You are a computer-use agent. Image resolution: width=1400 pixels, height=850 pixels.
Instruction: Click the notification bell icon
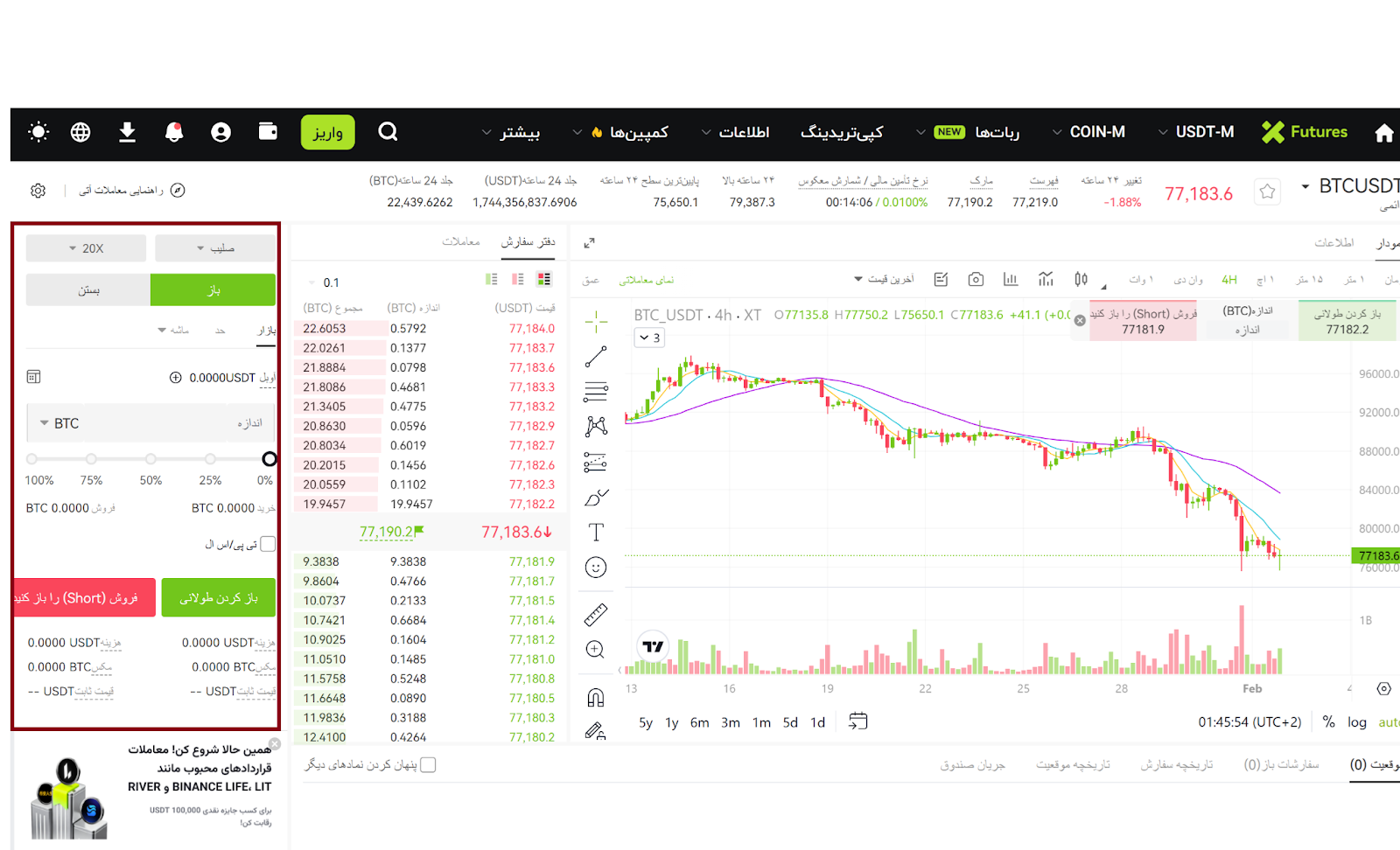(174, 132)
